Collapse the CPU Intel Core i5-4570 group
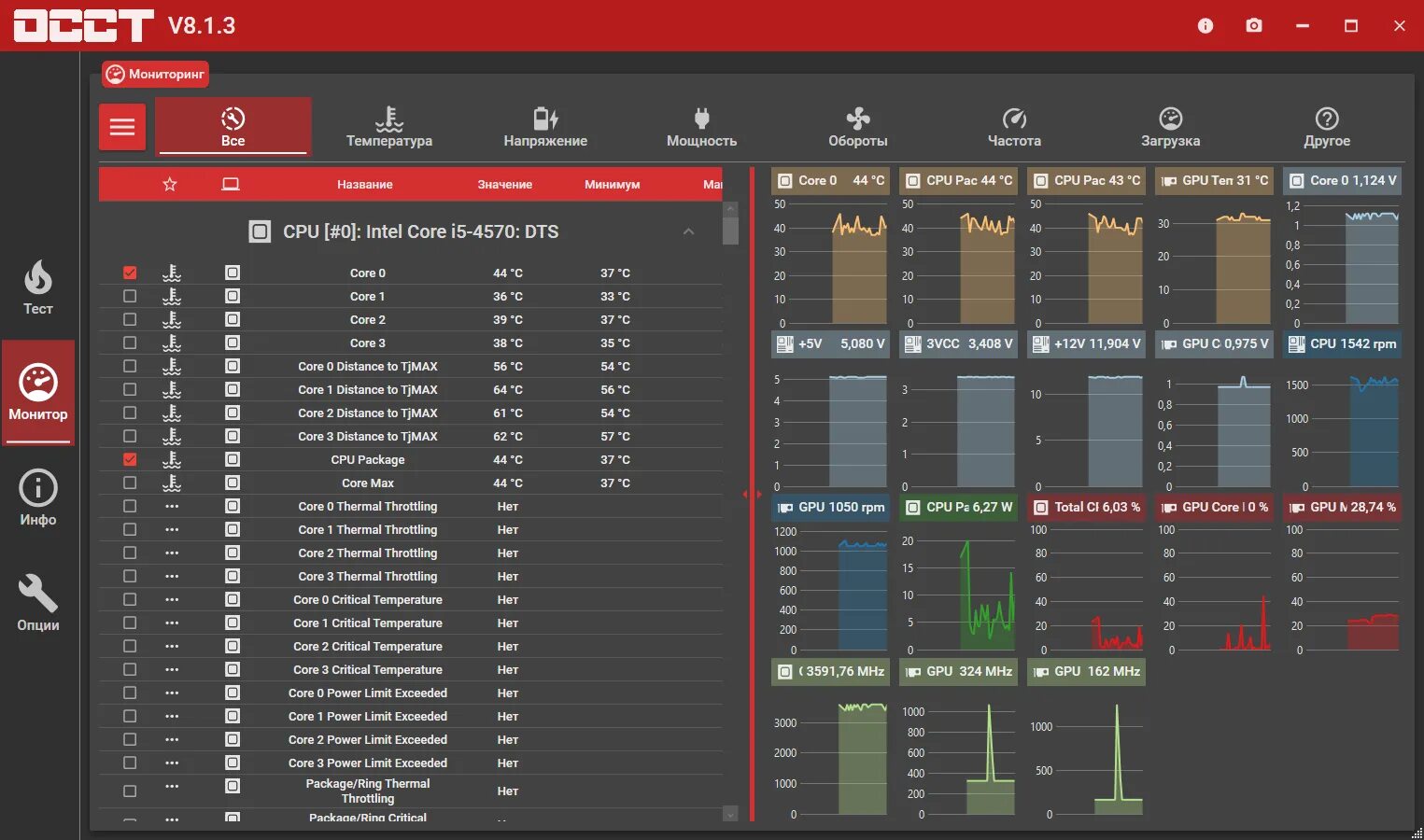Screen dimensions: 1424x840 [x=688, y=231]
